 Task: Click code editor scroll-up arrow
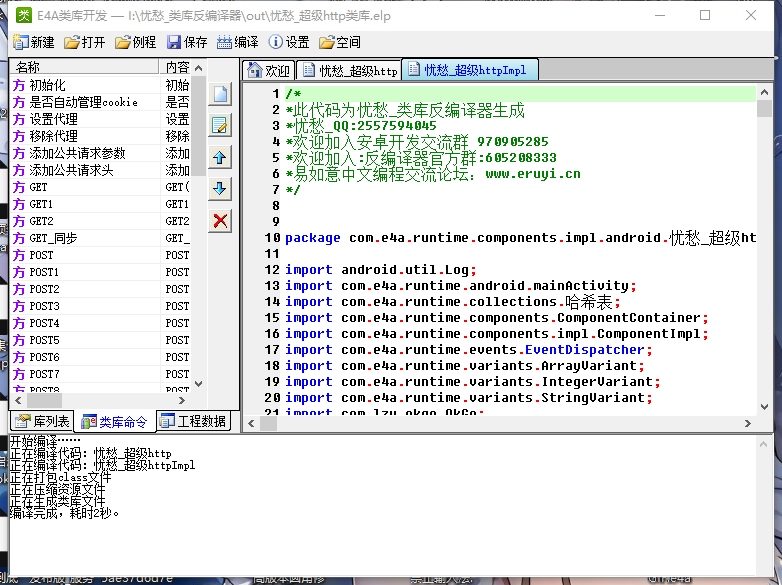tap(764, 92)
